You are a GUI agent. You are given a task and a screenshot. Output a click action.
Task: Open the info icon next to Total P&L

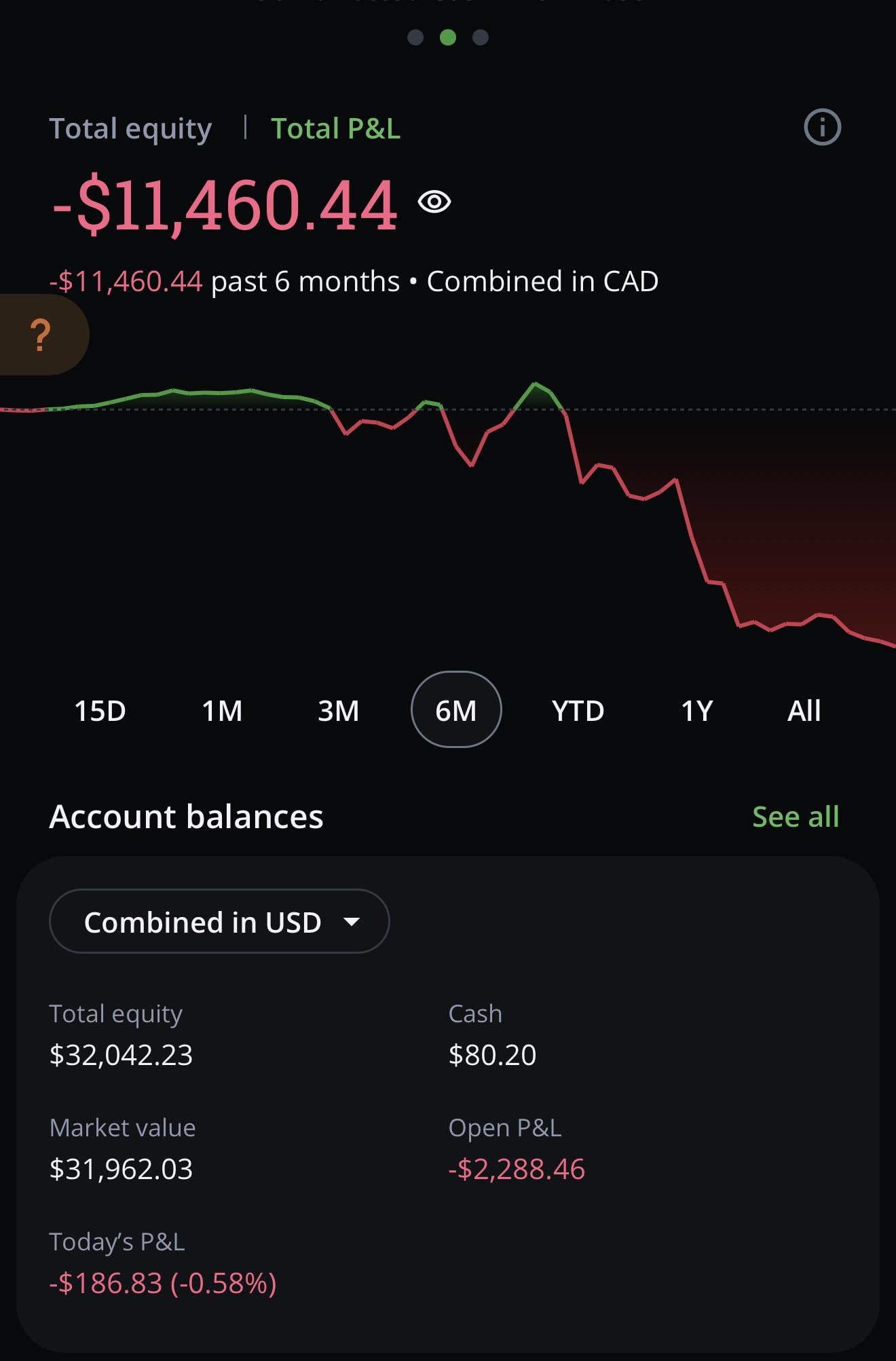822,128
